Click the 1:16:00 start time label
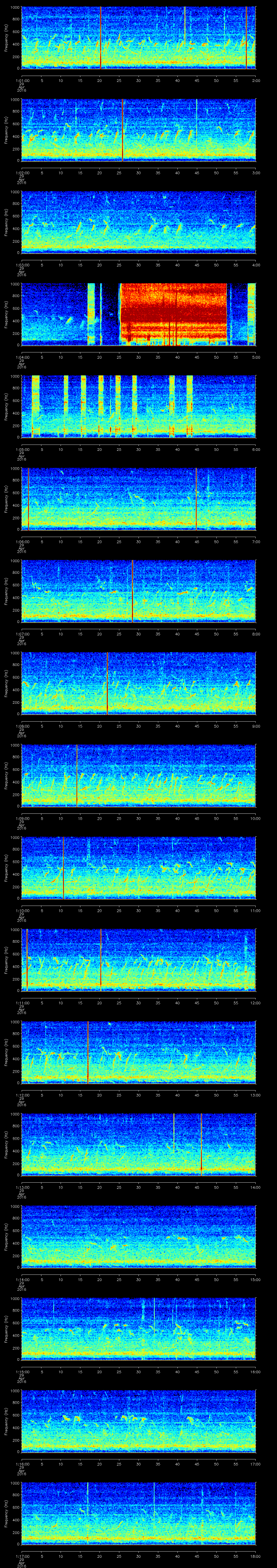The width and height of the screenshot is (277, 1568). (x=22, y=1463)
